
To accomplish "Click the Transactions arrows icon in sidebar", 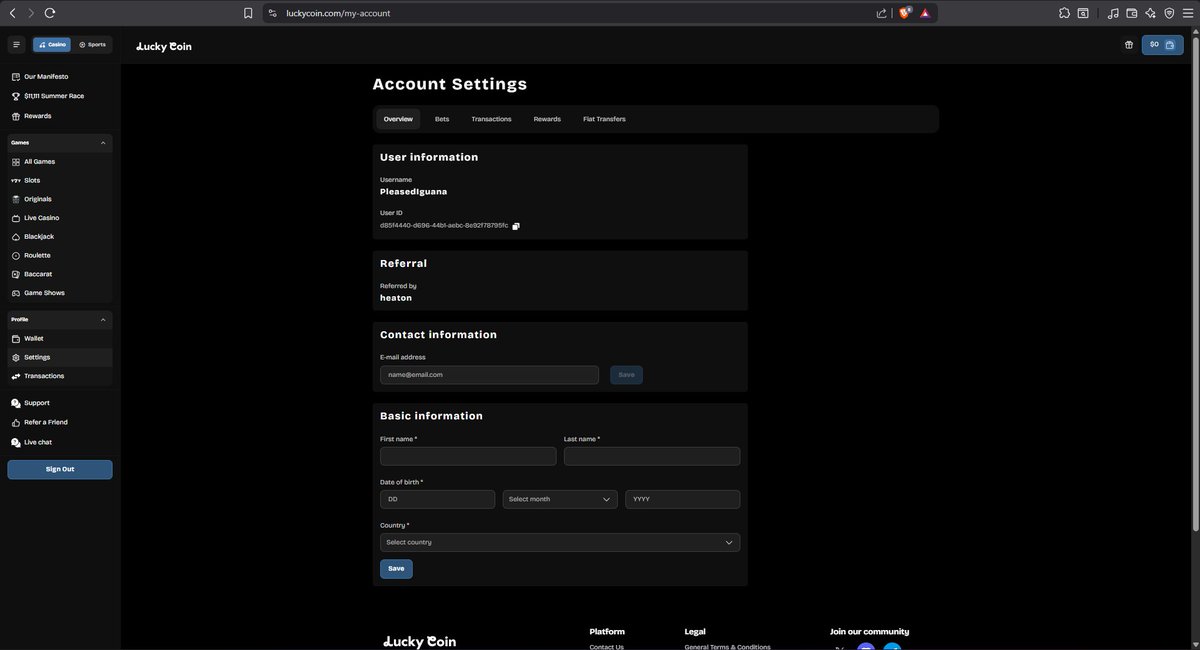I will [x=15, y=376].
